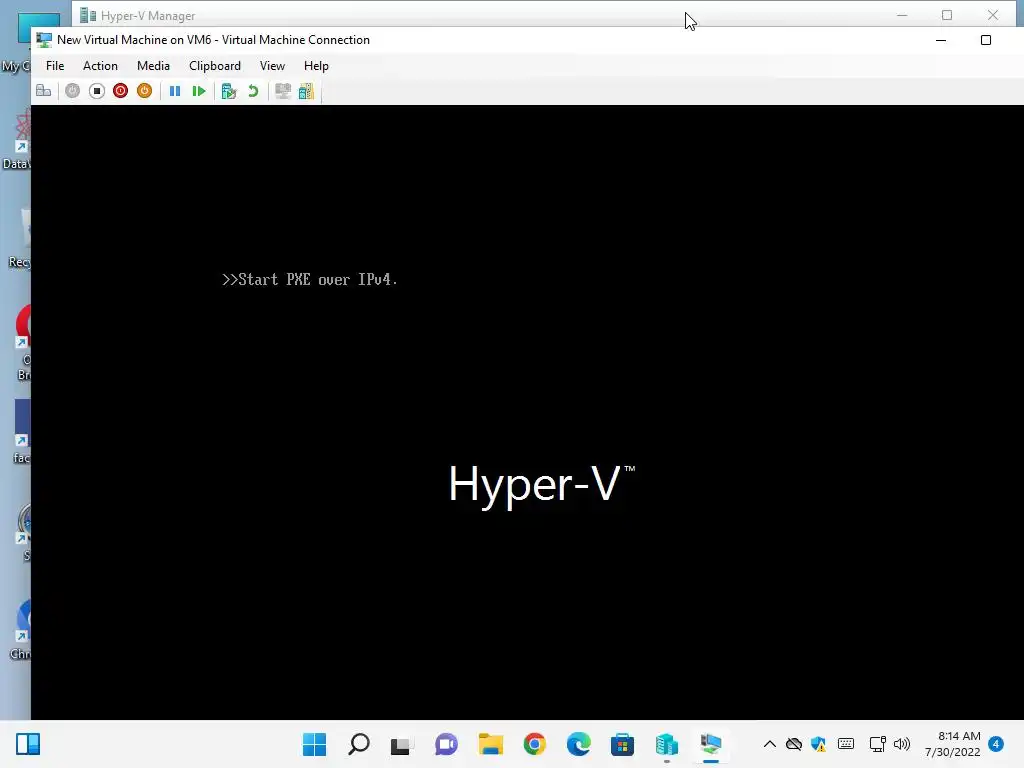
Task: Open File Explorer from the taskbar
Action: [490, 744]
